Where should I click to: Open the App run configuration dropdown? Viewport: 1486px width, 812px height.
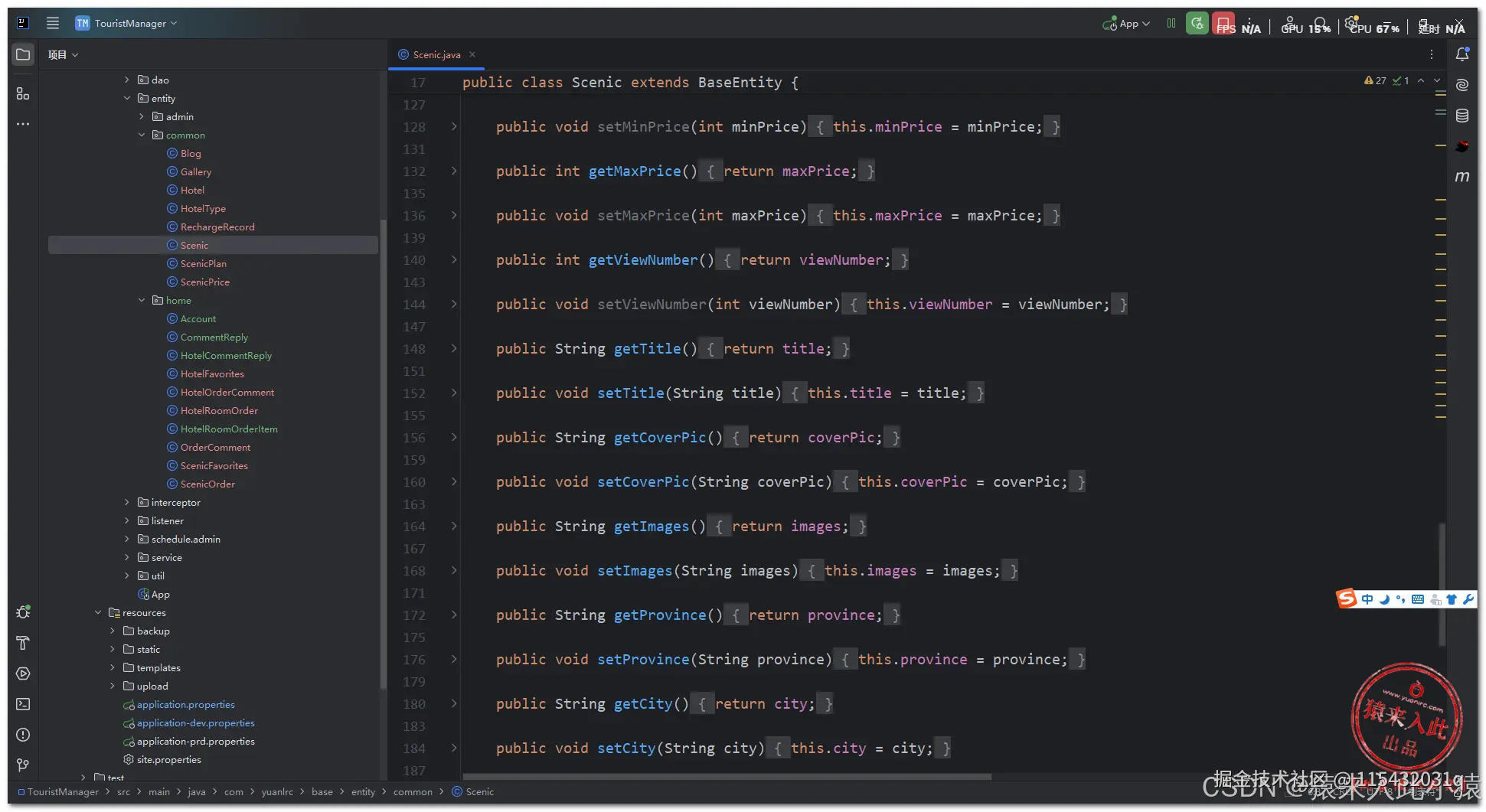click(1126, 23)
